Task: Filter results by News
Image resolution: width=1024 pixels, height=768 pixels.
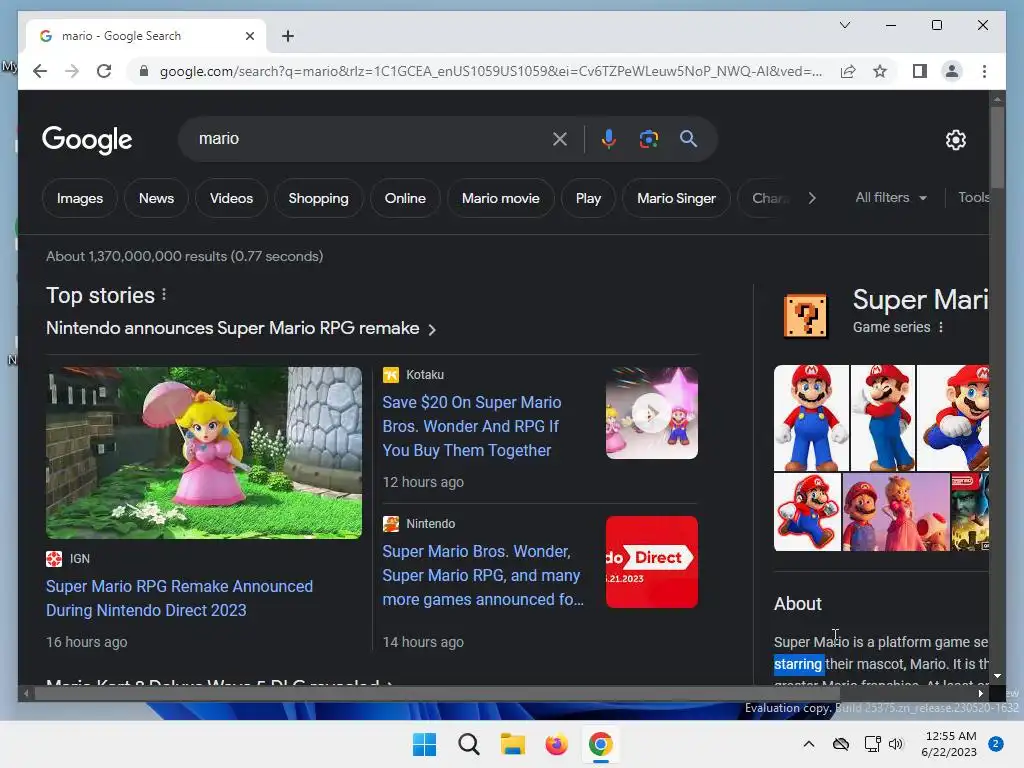Action: [156, 198]
